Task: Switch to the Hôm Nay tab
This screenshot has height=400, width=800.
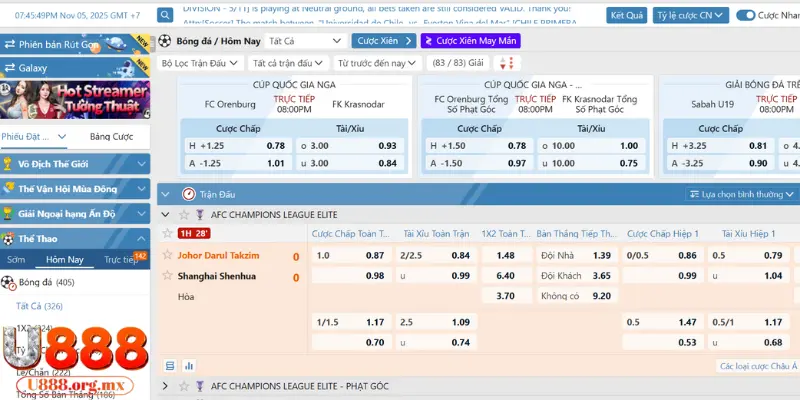Action: 64,259
